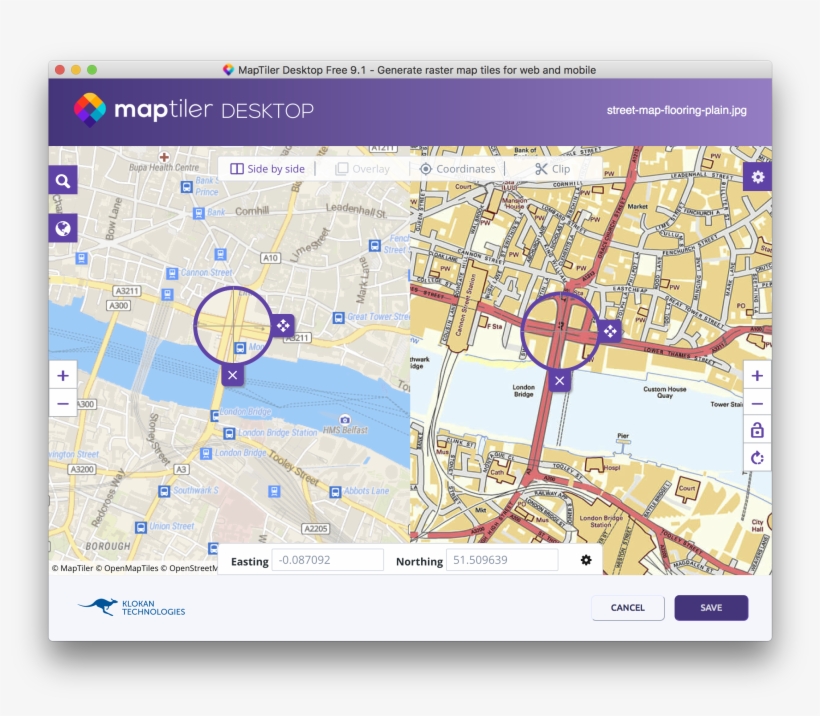The height and width of the screenshot is (716, 820).
Task: Click the London Bridge Station transit icon
Action: point(229,434)
